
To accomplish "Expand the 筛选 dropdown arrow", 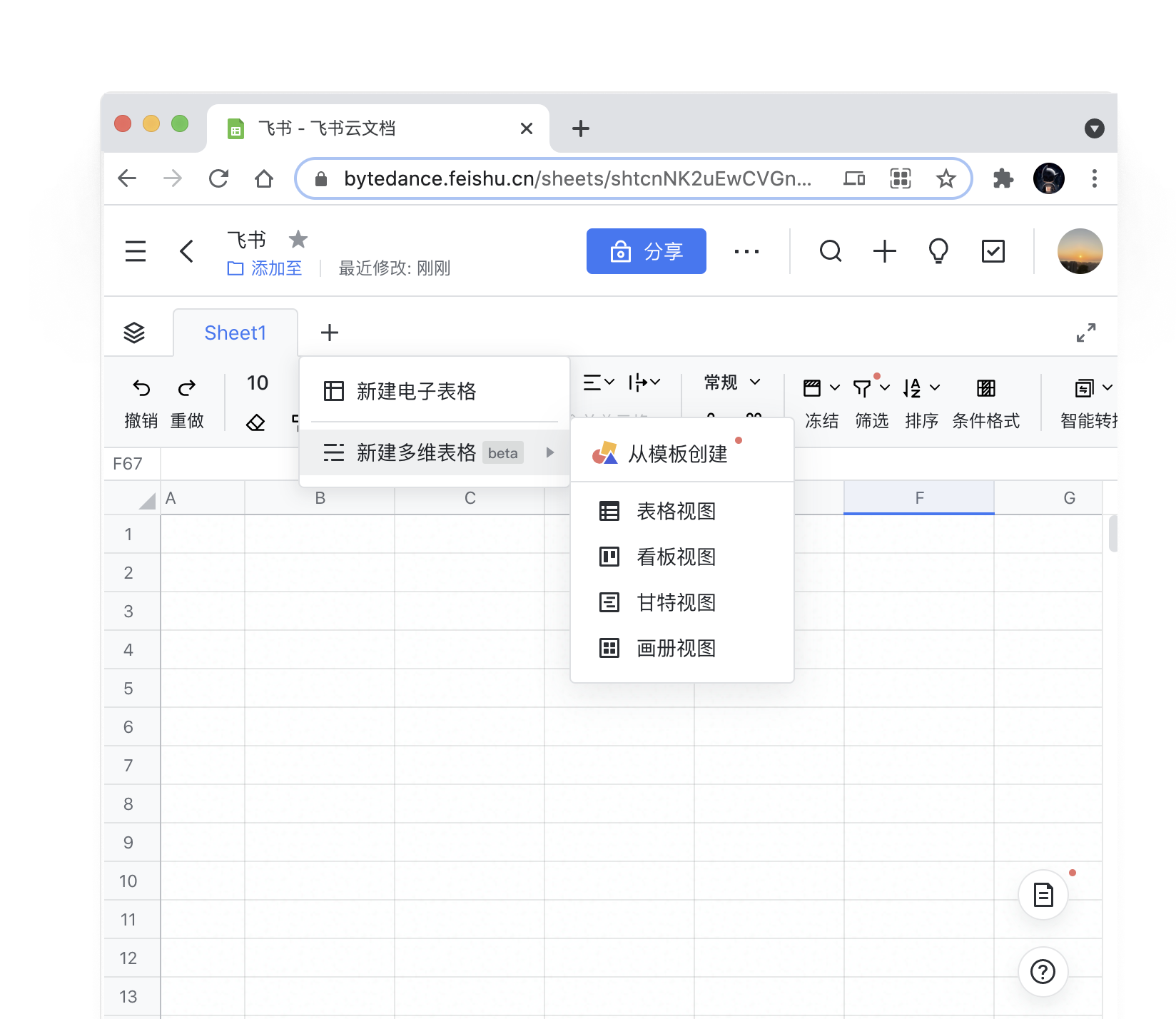I will tap(885, 388).
